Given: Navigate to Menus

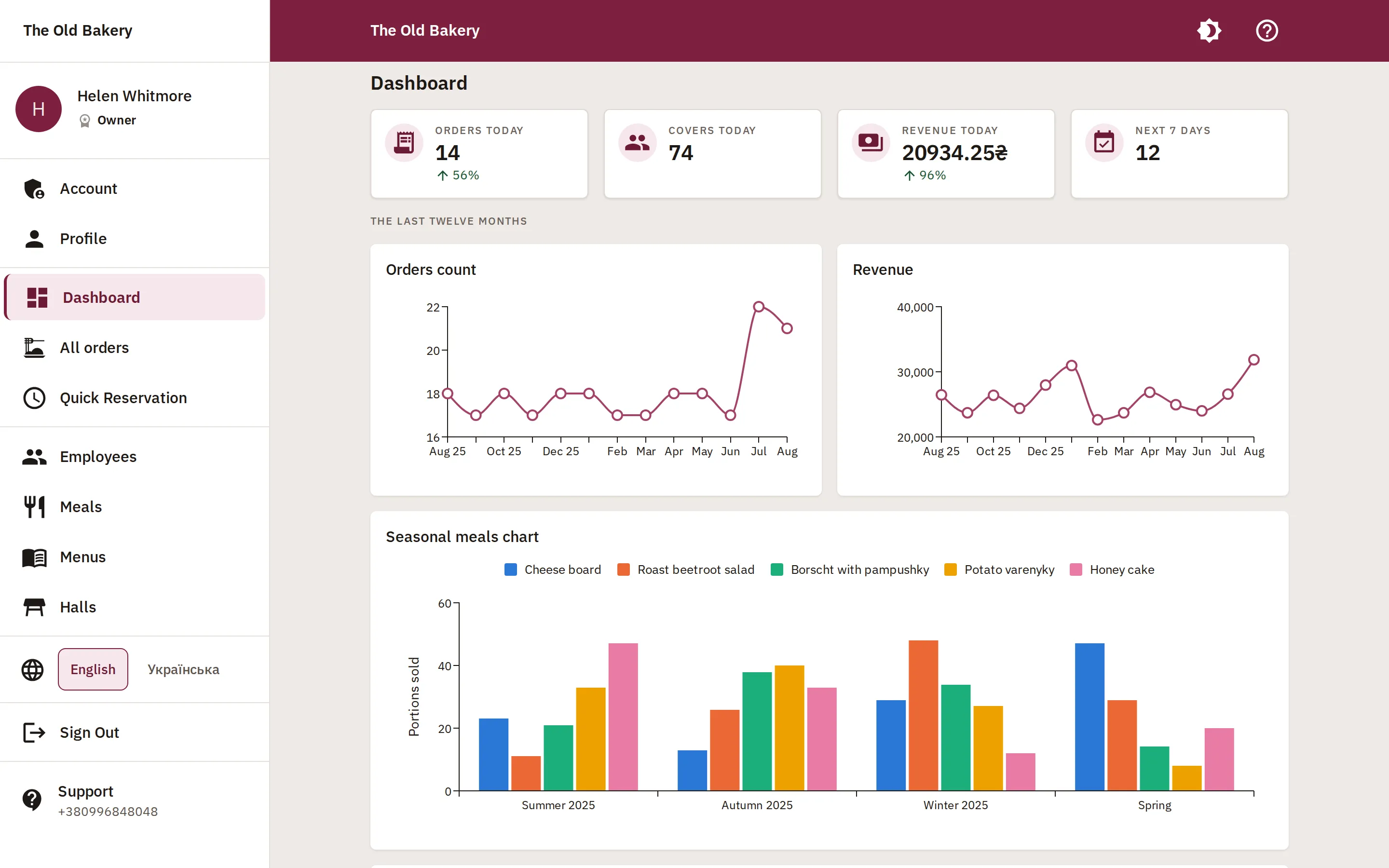Looking at the screenshot, I should click(134, 557).
